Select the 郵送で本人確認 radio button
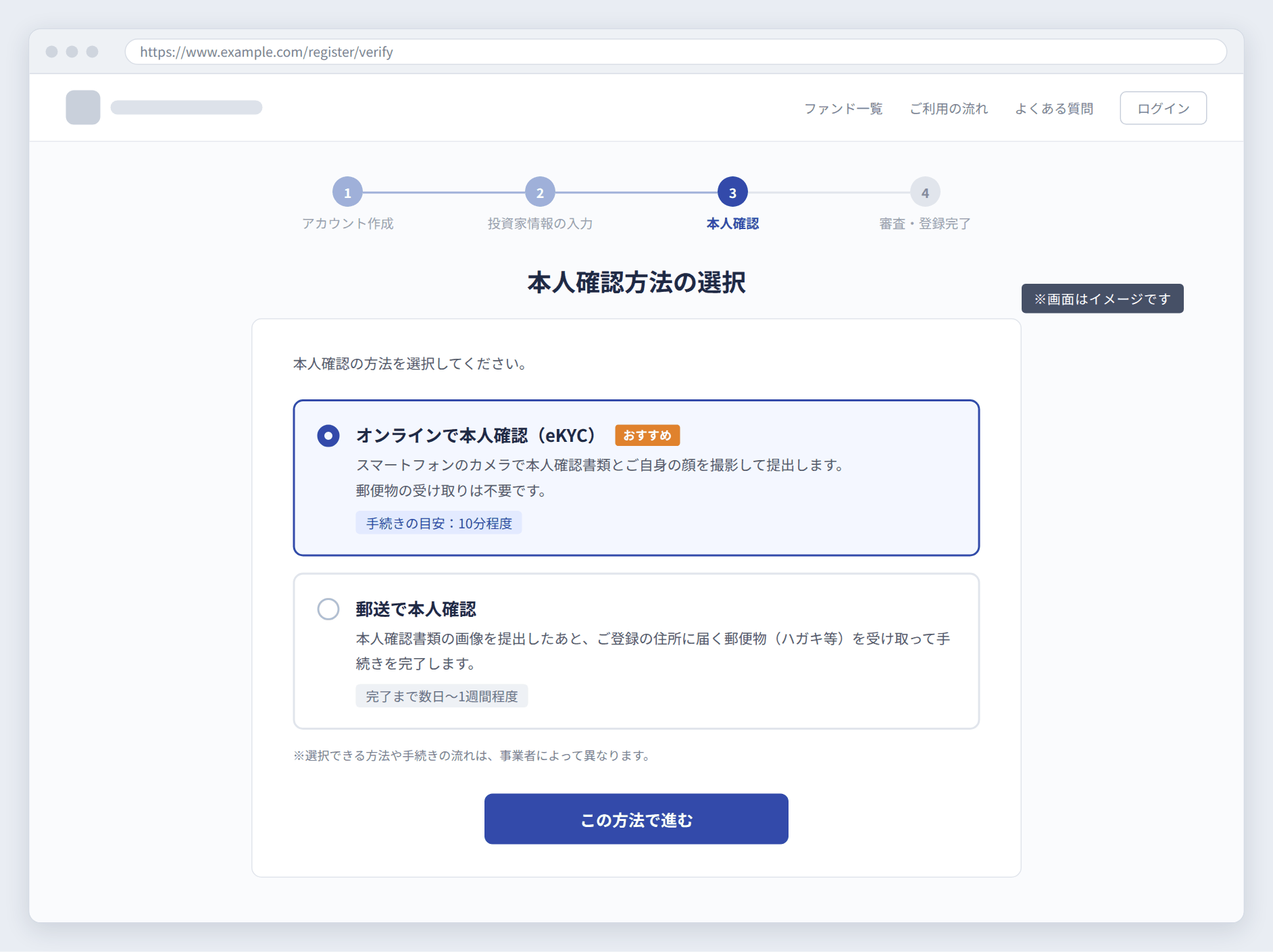This screenshot has height=952, width=1273. pos(328,609)
